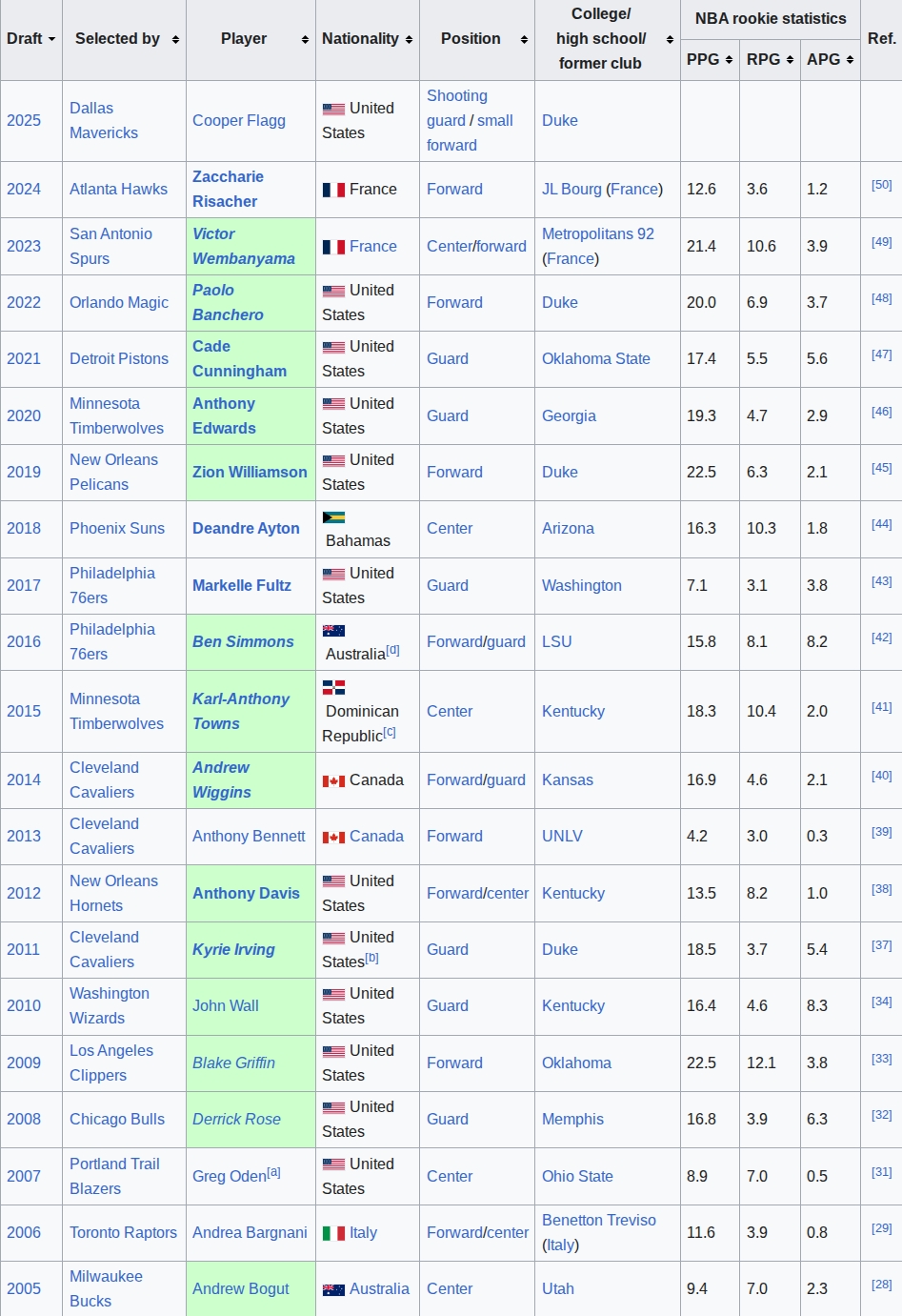The height and width of the screenshot is (1316, 902).
Task: Open footnote [b] in Kyrie Irving row
Action: (372, 958)
